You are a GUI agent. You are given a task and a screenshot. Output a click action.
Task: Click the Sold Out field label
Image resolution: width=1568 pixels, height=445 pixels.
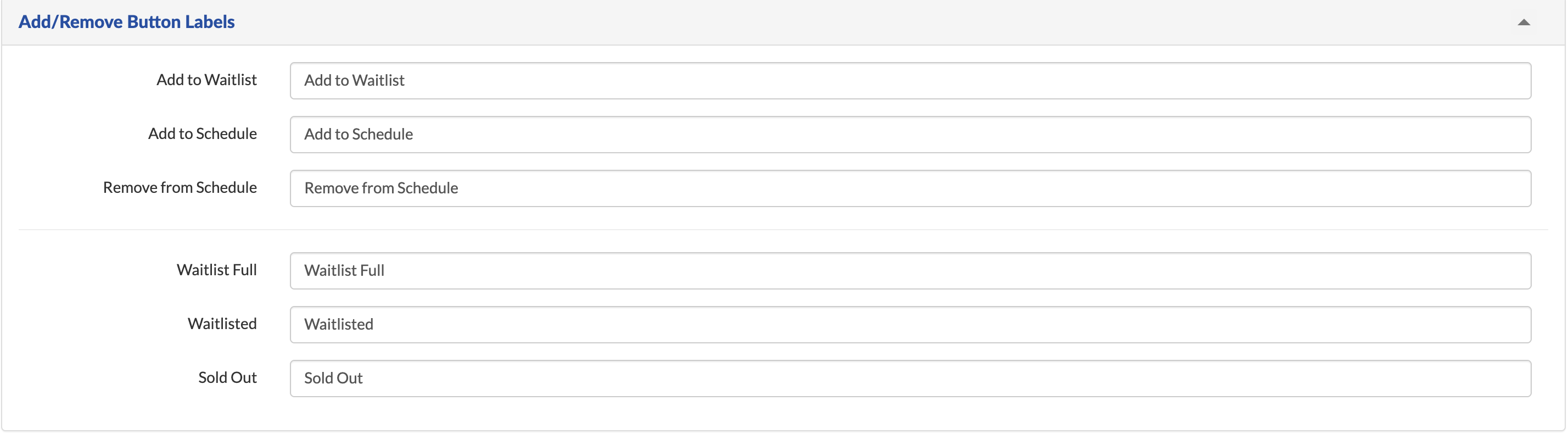coord(227,377)
